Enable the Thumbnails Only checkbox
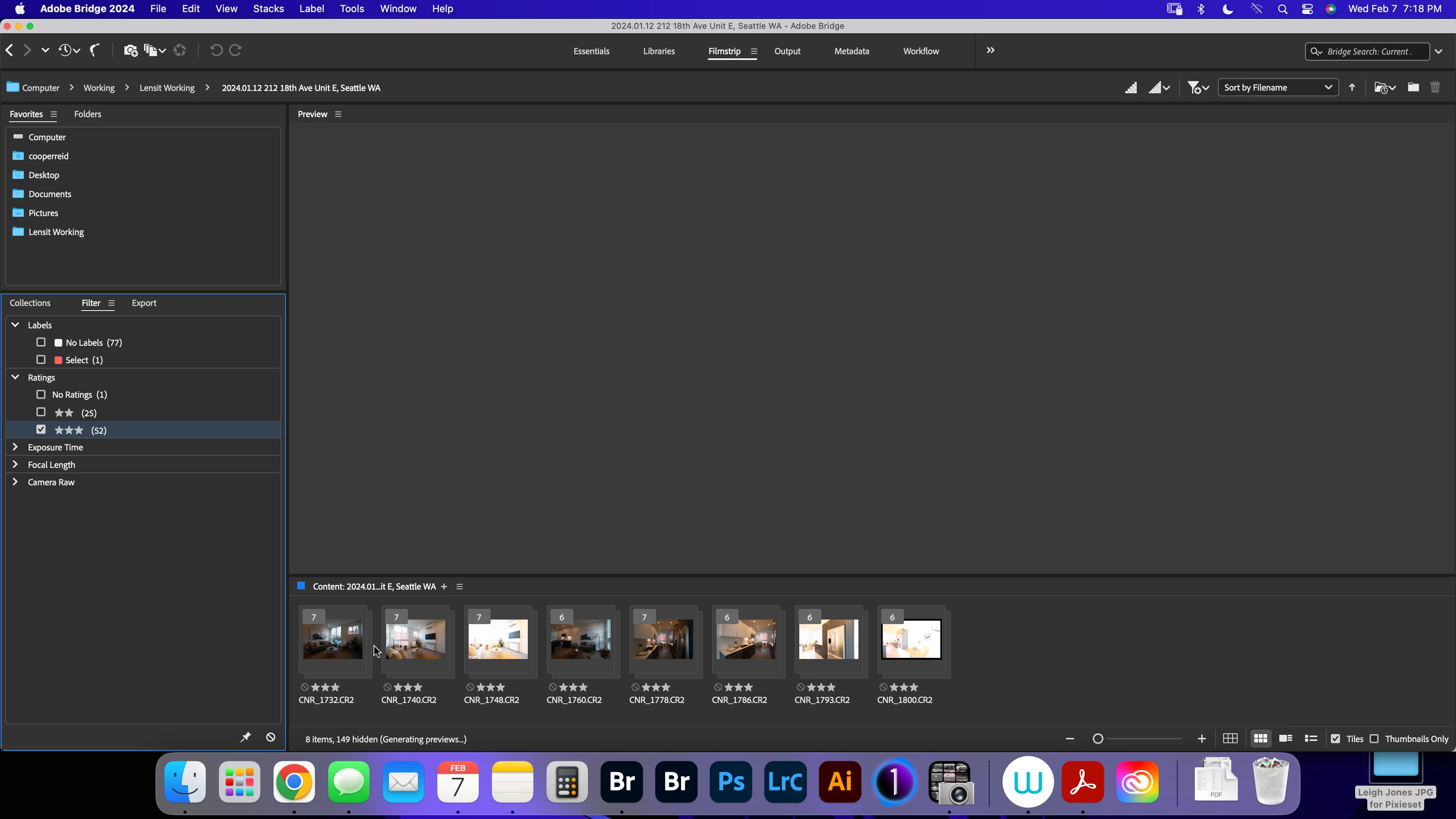 coord(1374,739)
